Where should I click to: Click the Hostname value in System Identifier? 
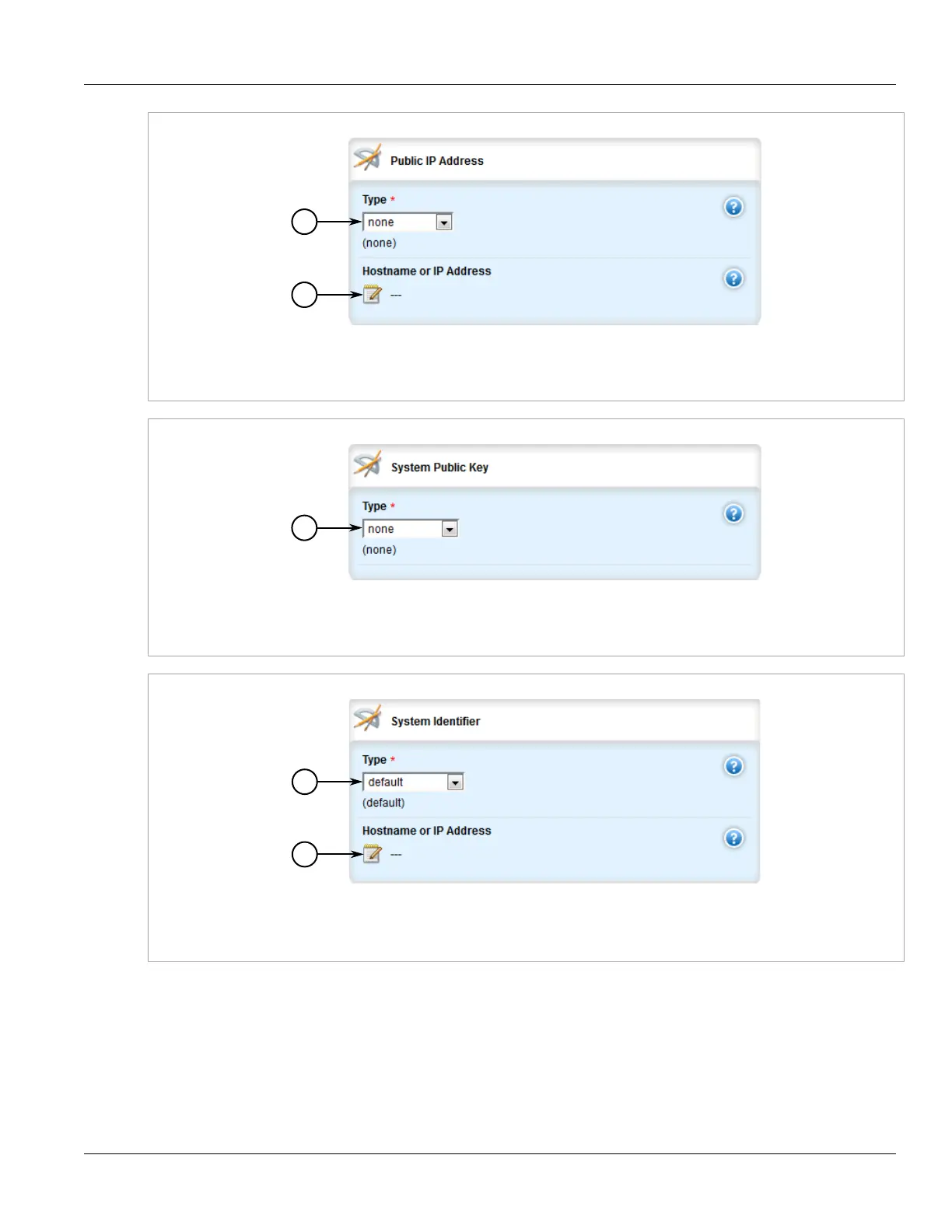(x=396, y=855)
